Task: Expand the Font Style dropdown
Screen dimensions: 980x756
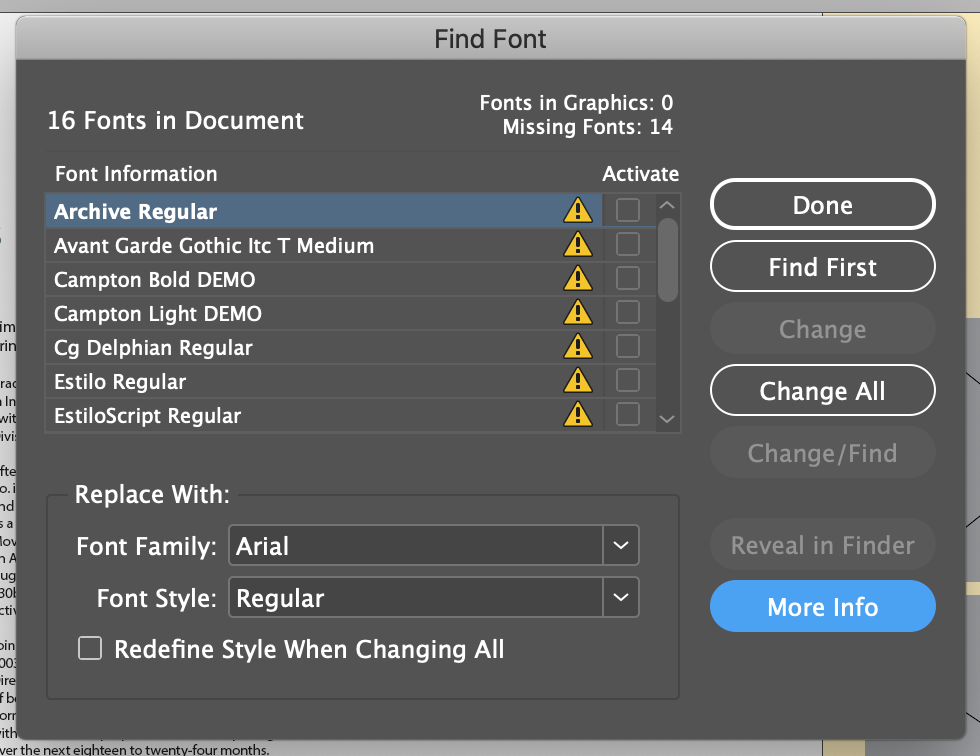Action: pos(620,598)
